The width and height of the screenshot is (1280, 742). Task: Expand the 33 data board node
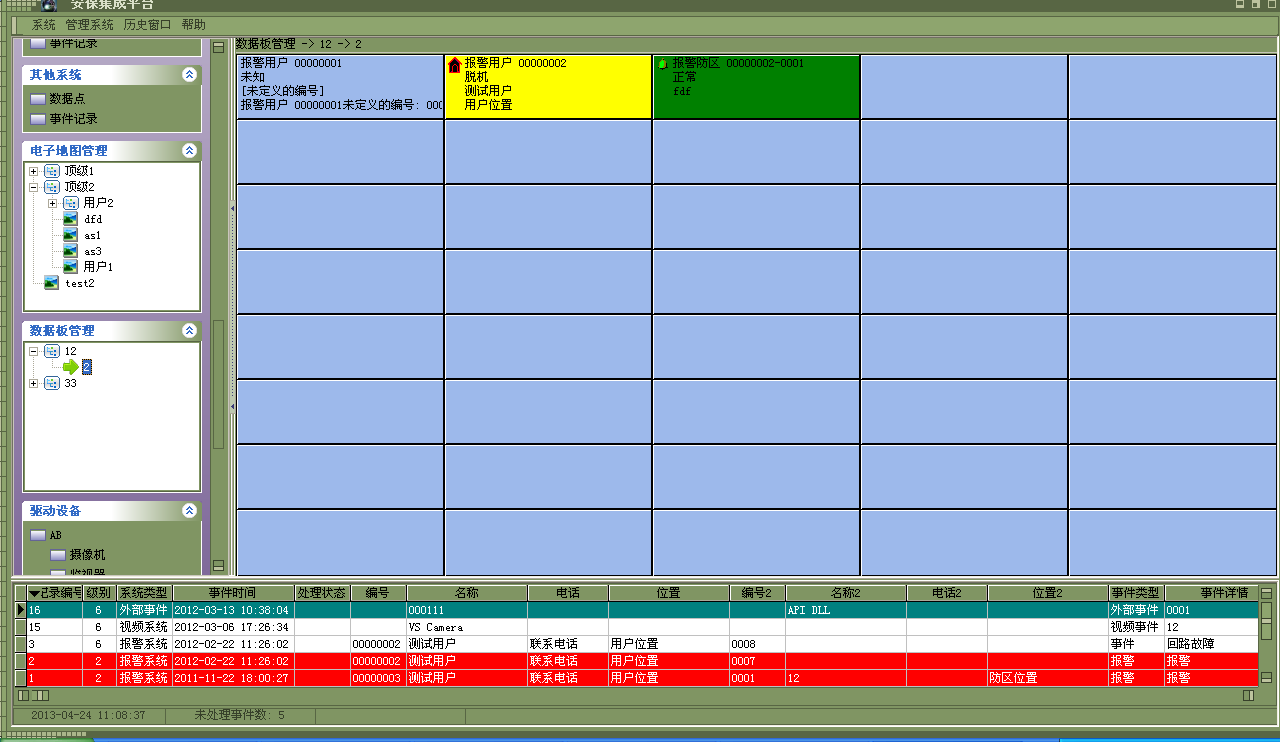pyautogui.click(x=34, y=383)
